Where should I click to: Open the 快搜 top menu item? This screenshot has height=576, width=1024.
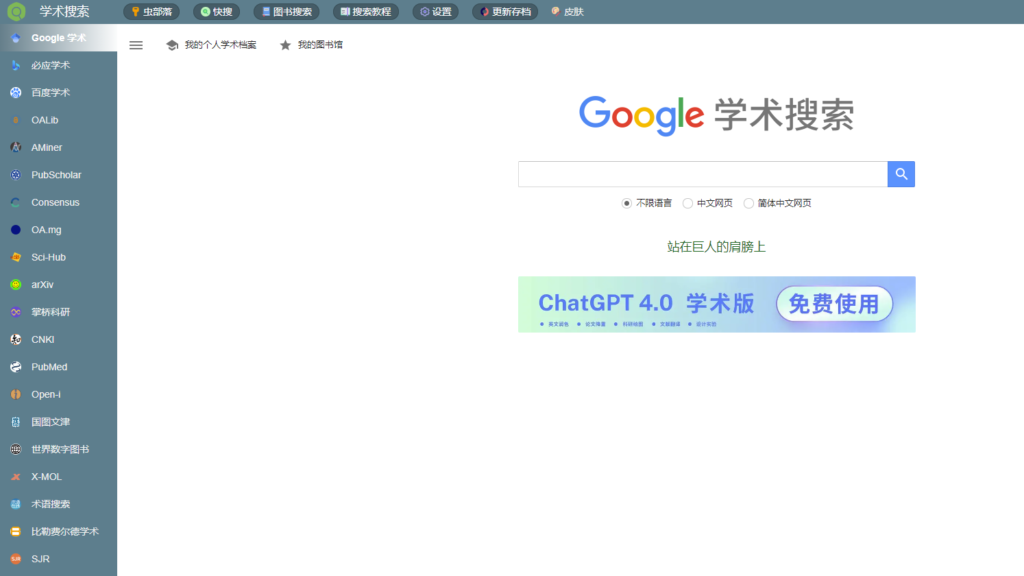217,12
